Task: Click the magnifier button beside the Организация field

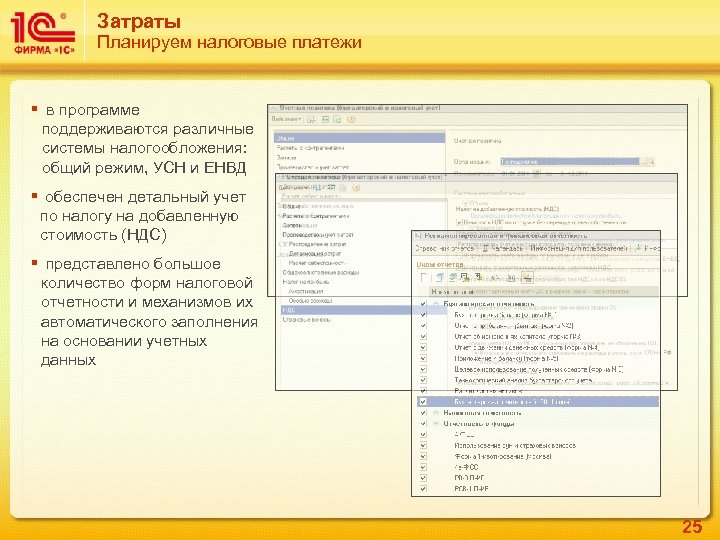Action: [x=652, y=162]
